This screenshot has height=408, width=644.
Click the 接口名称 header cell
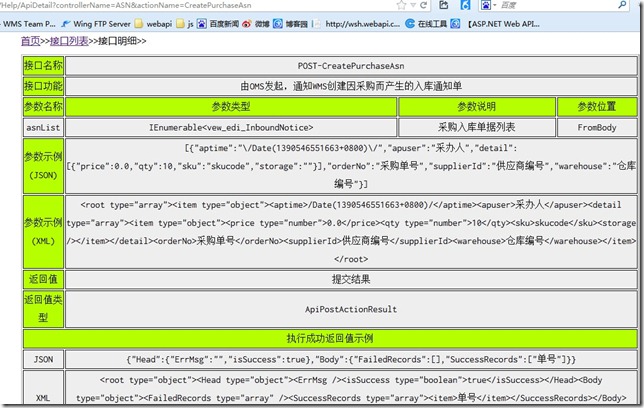pyautogui.click(x=43, y=66)
